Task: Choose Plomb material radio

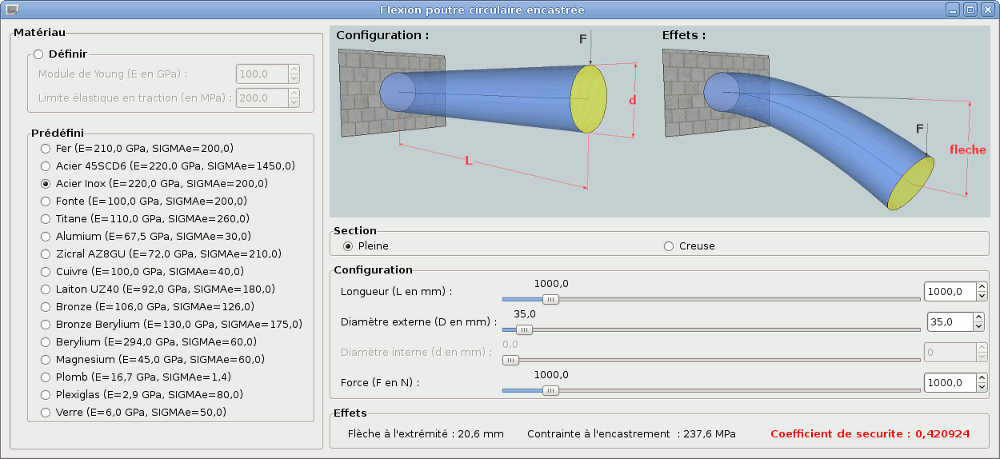Action: tap(45, 376)
